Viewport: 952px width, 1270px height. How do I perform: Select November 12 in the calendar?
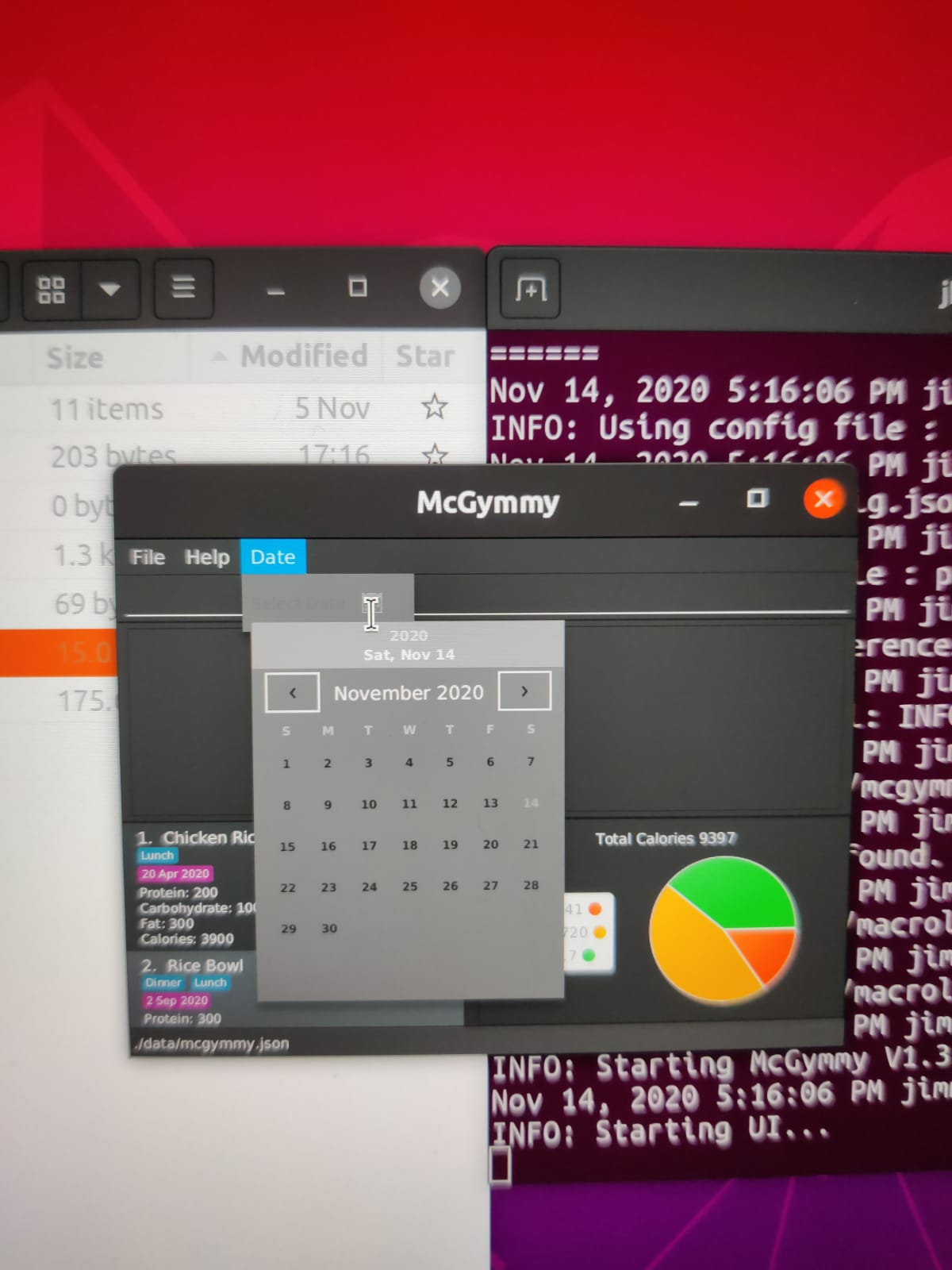(450, 803)
